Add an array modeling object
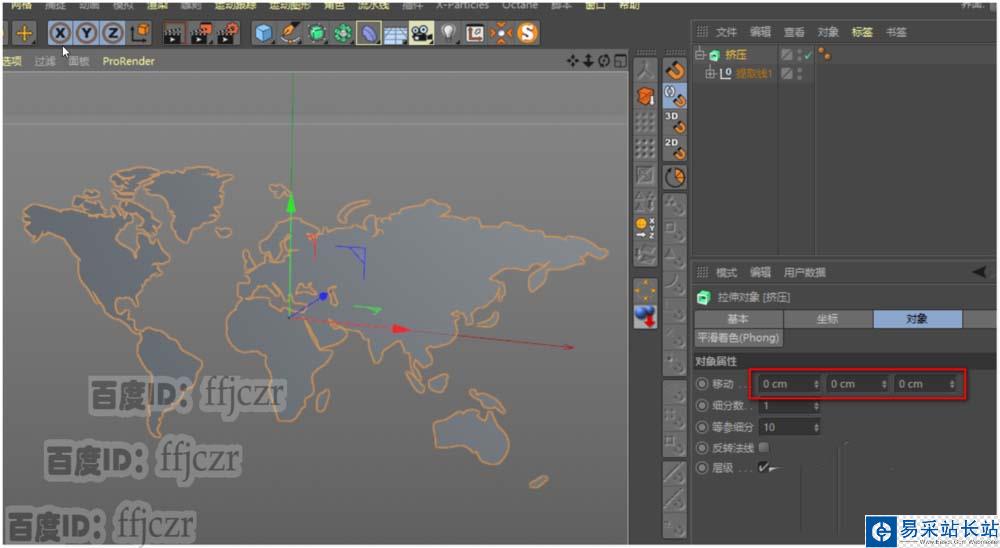 343,33
